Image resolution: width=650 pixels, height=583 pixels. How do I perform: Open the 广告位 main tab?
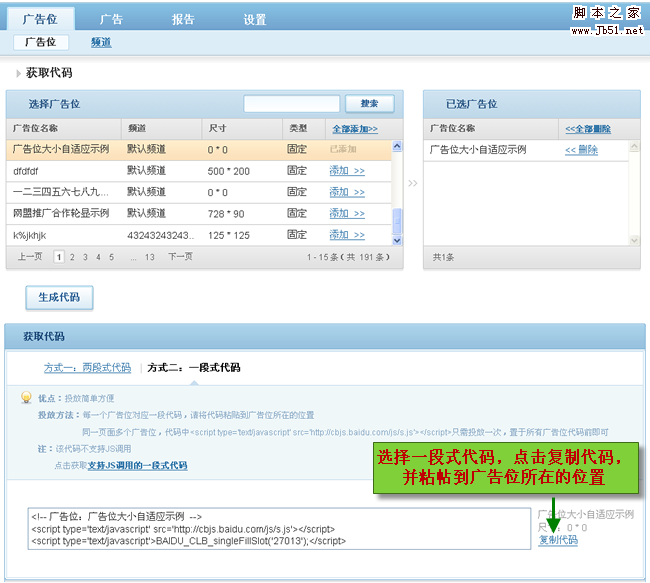coord(40,19)
